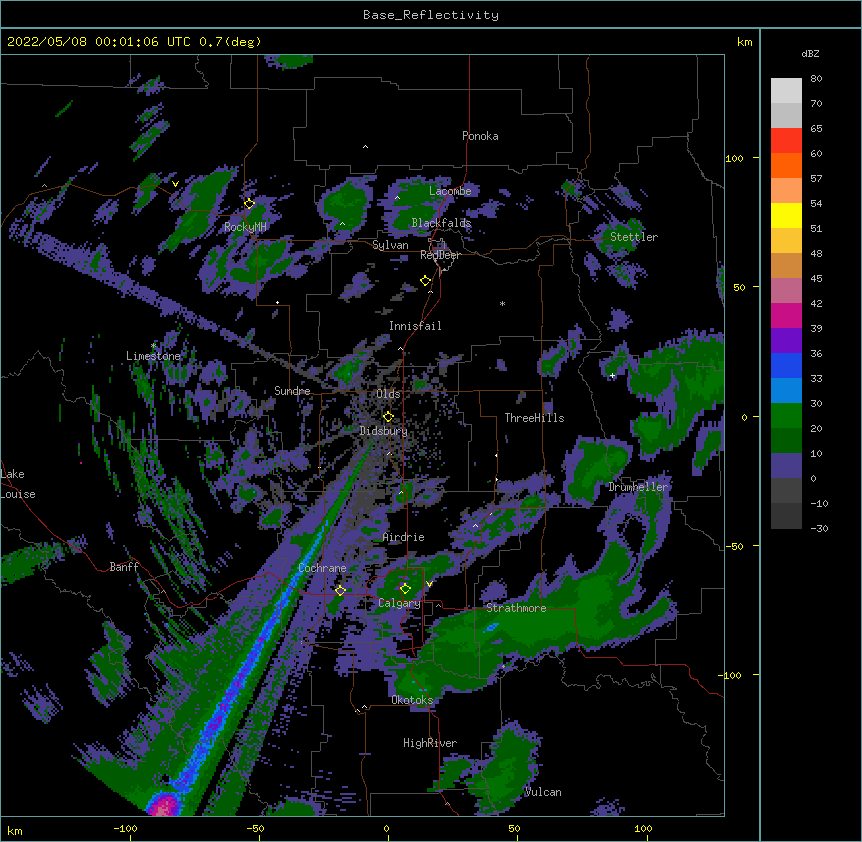The image size is (862, 842).
Task: Click the Airdrie city label
Action: 404,537
